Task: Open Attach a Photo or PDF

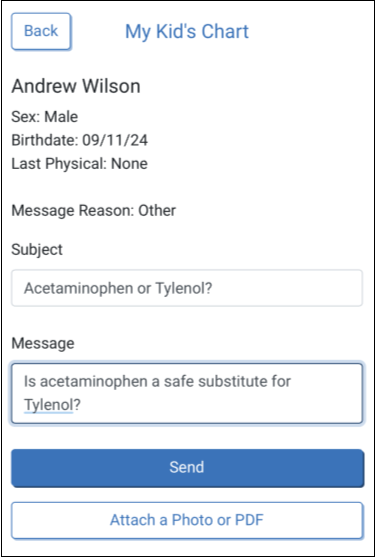Action: pos(187,520)
